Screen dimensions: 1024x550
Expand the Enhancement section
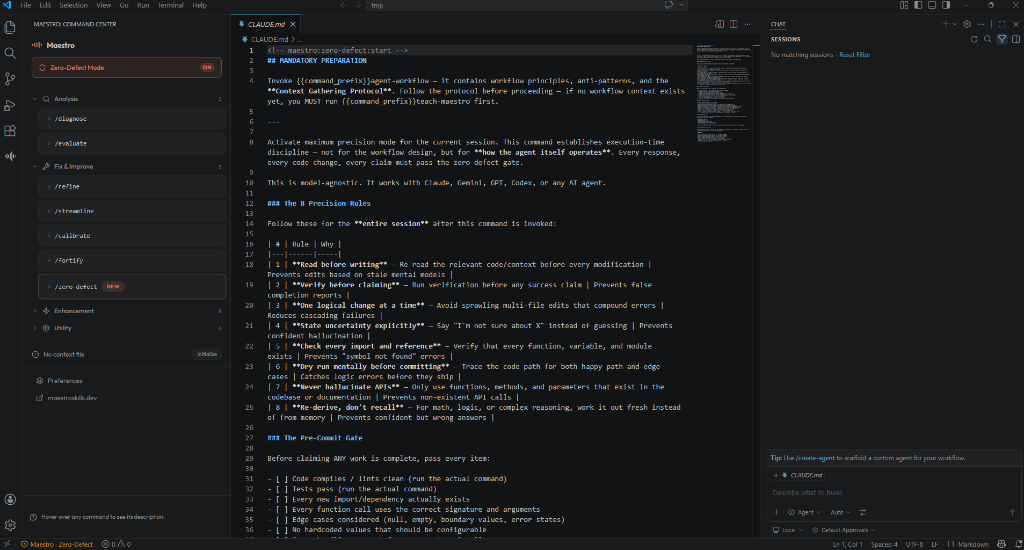(x=127, y=311)
